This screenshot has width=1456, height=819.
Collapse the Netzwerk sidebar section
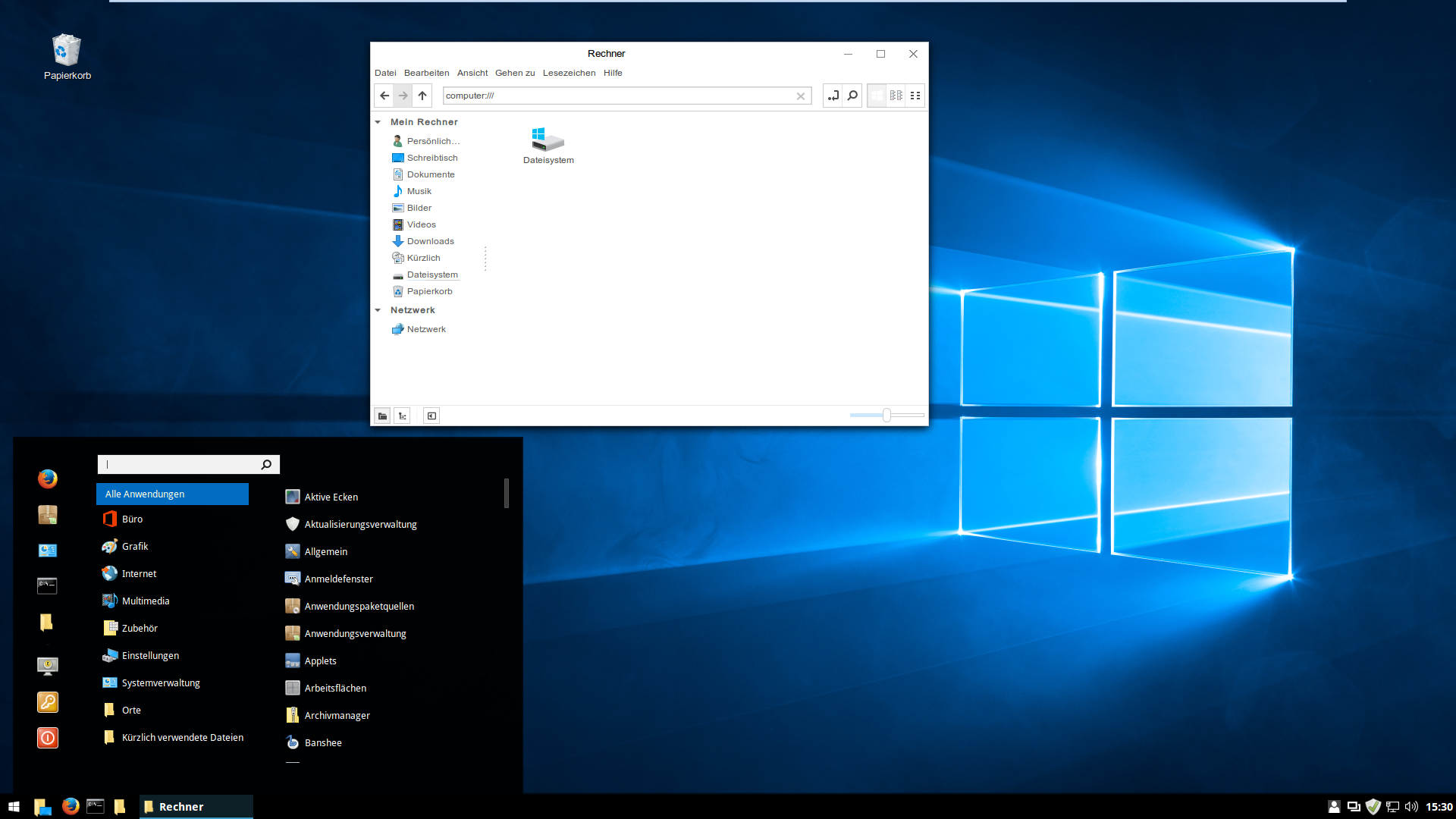click(378, 310)
